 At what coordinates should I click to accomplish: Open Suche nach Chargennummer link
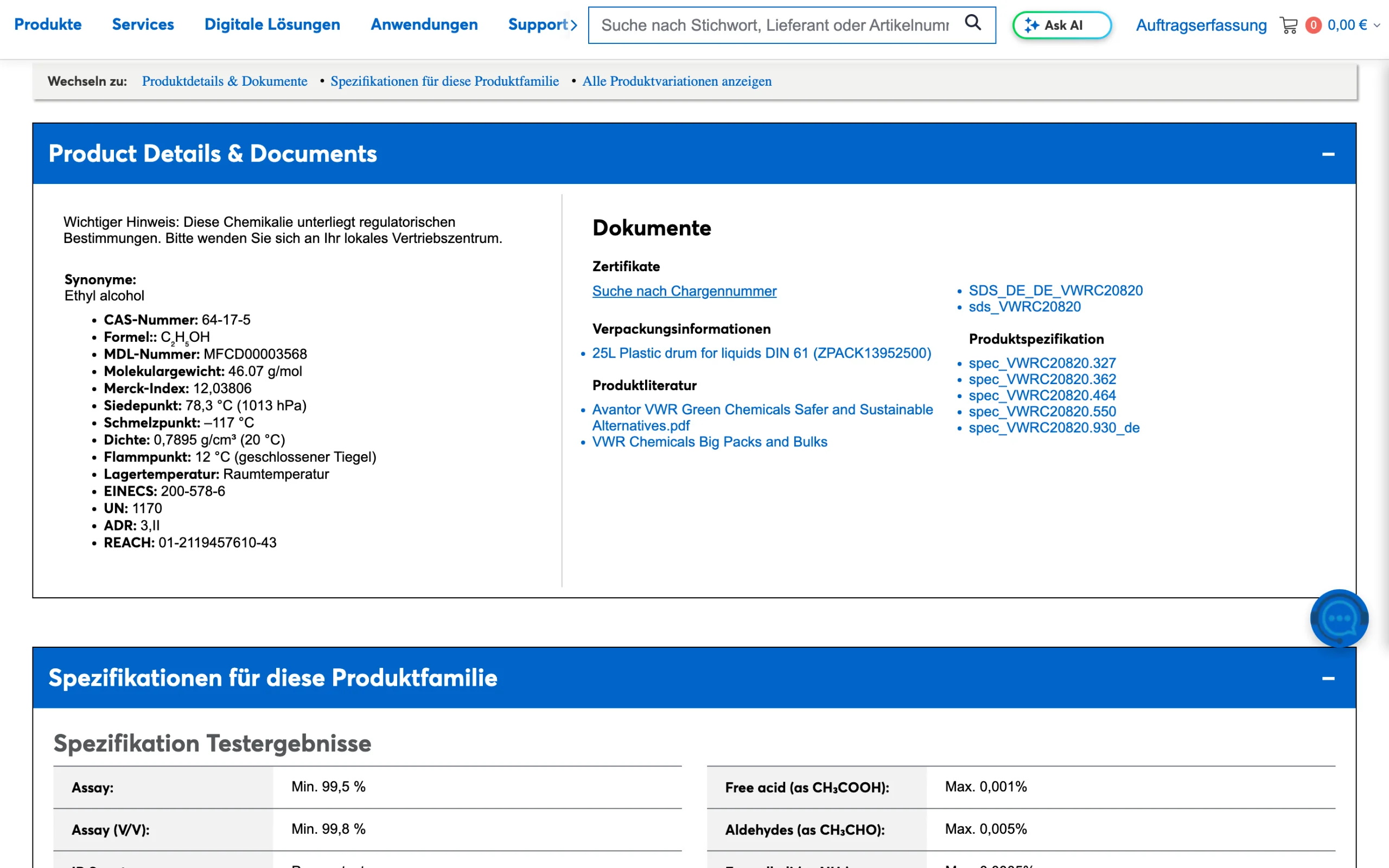(x=684, y=291)
